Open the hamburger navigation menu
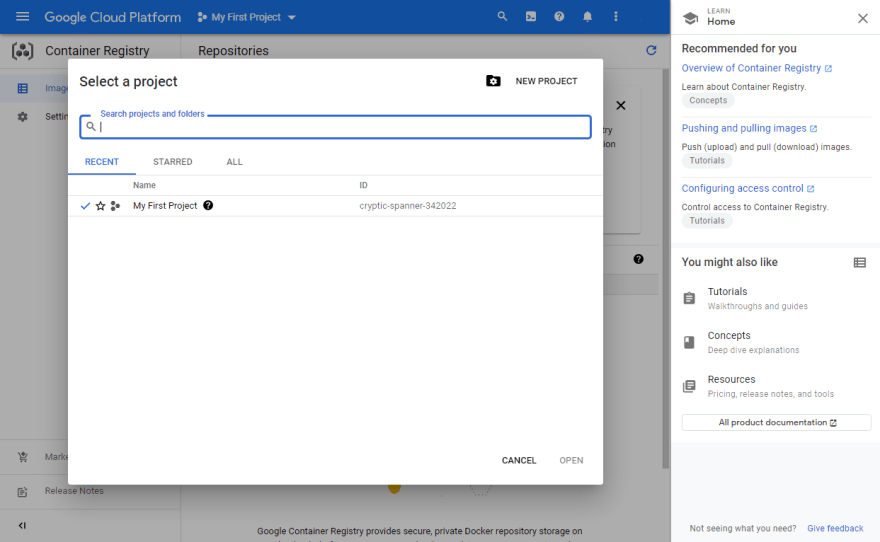 click(x=22, y=16)
